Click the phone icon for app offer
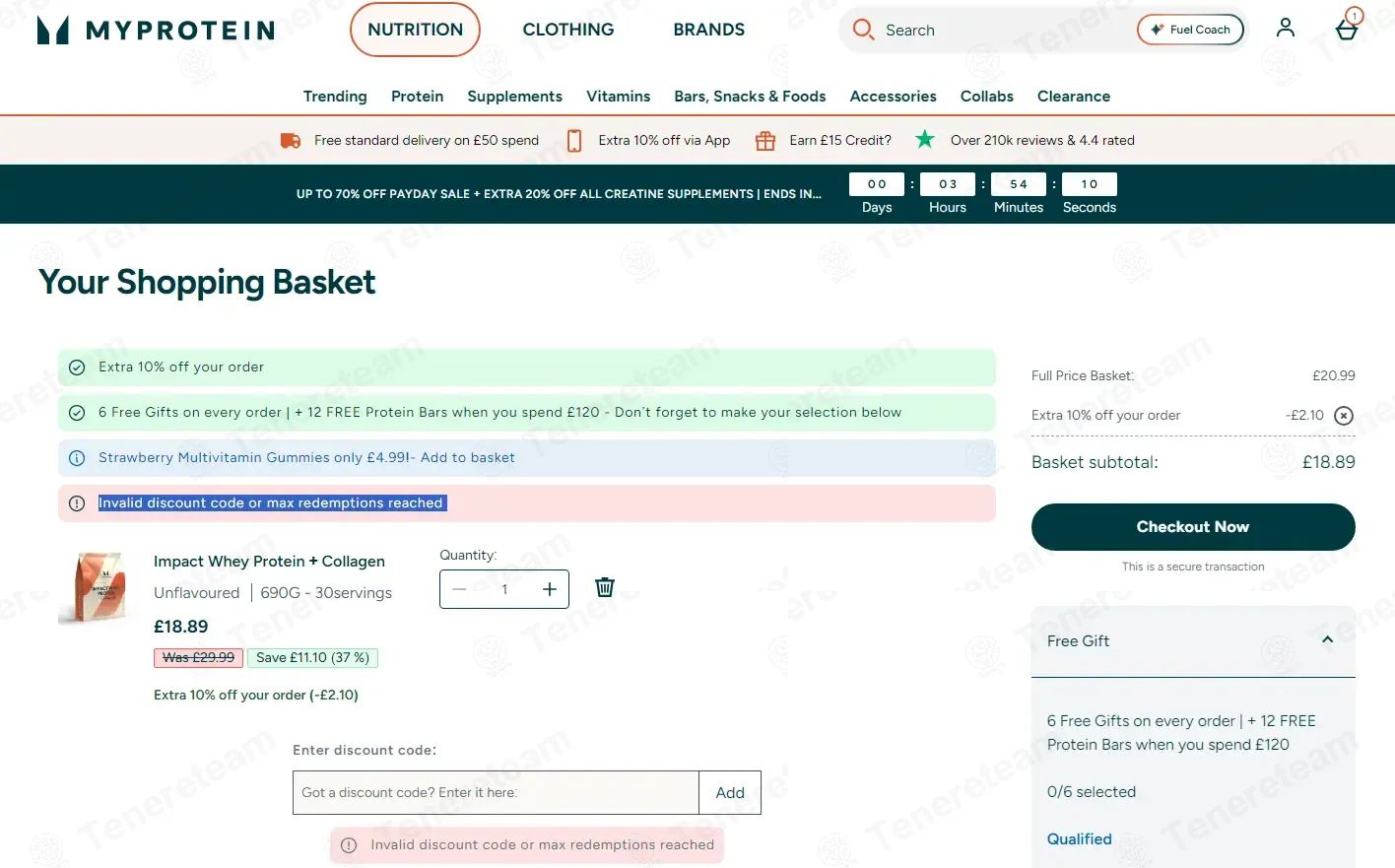This screenshot has width=1395, height=868. (574, 141)
